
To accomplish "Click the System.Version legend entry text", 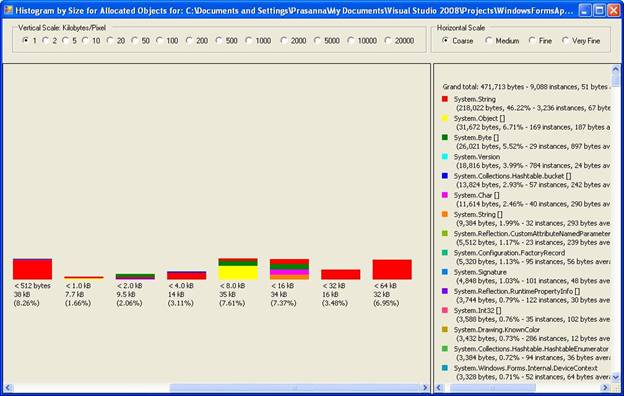I will pyautogui.click(x=477, y=157).
